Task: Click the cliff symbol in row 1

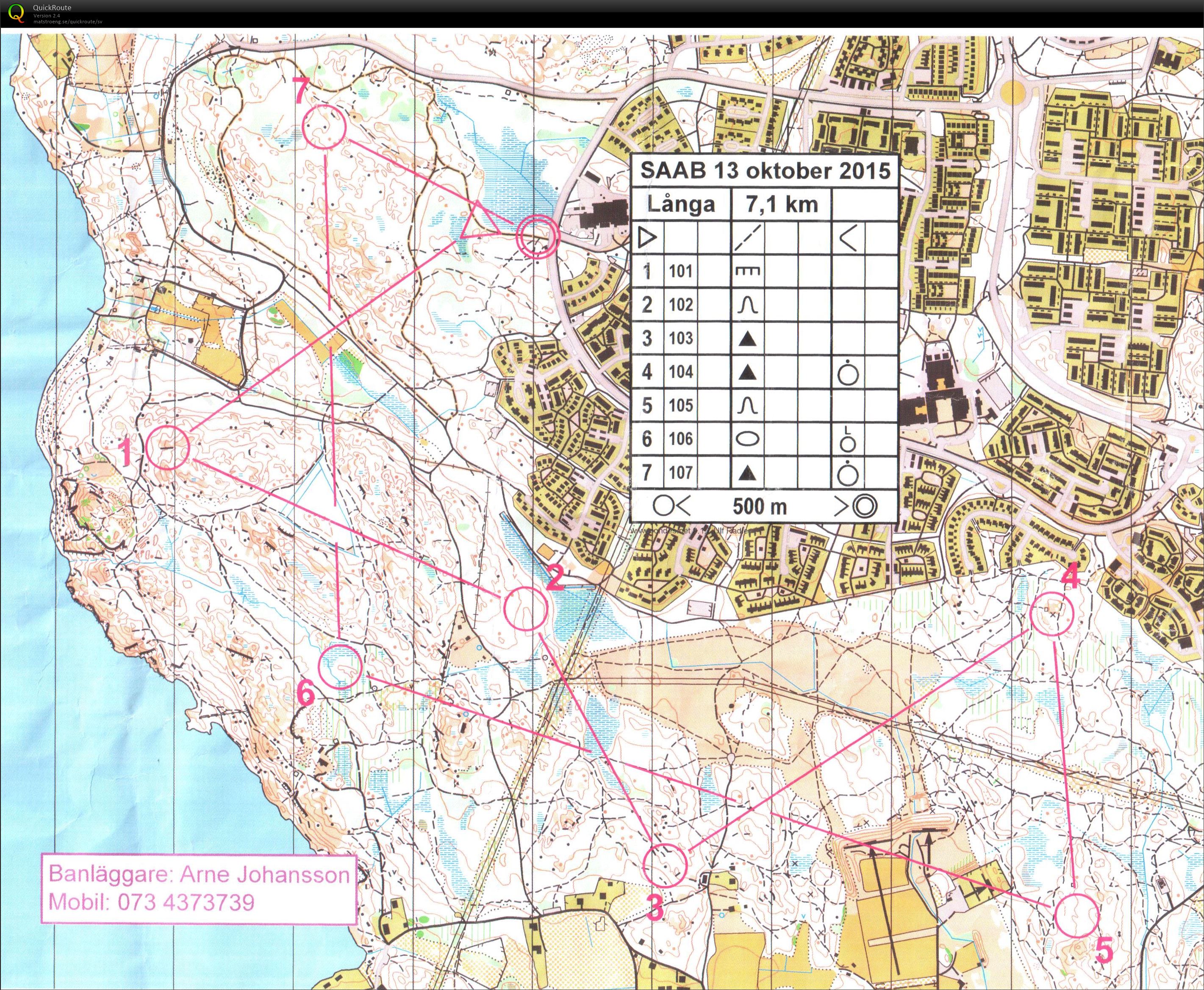Action: (747, 272)
